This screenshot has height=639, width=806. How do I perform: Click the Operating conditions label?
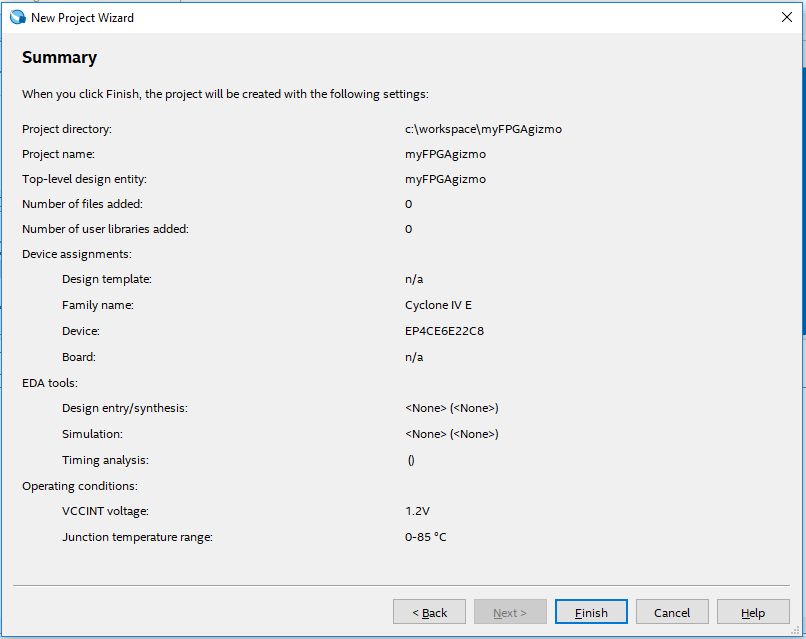pos(80,486)
